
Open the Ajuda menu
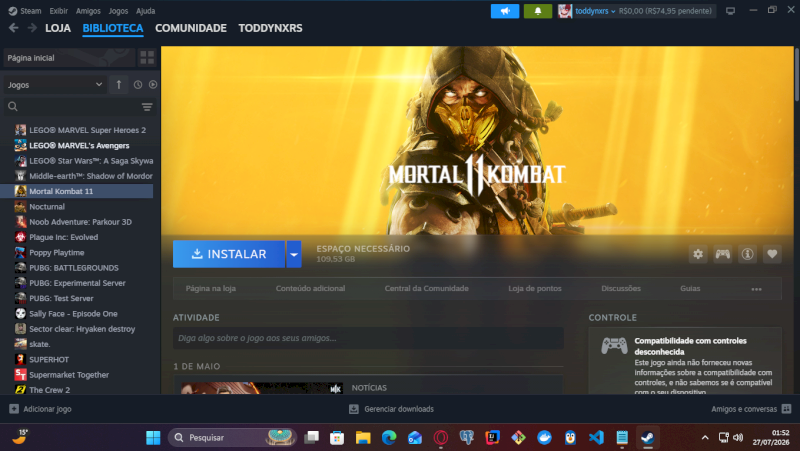(145, 11)
